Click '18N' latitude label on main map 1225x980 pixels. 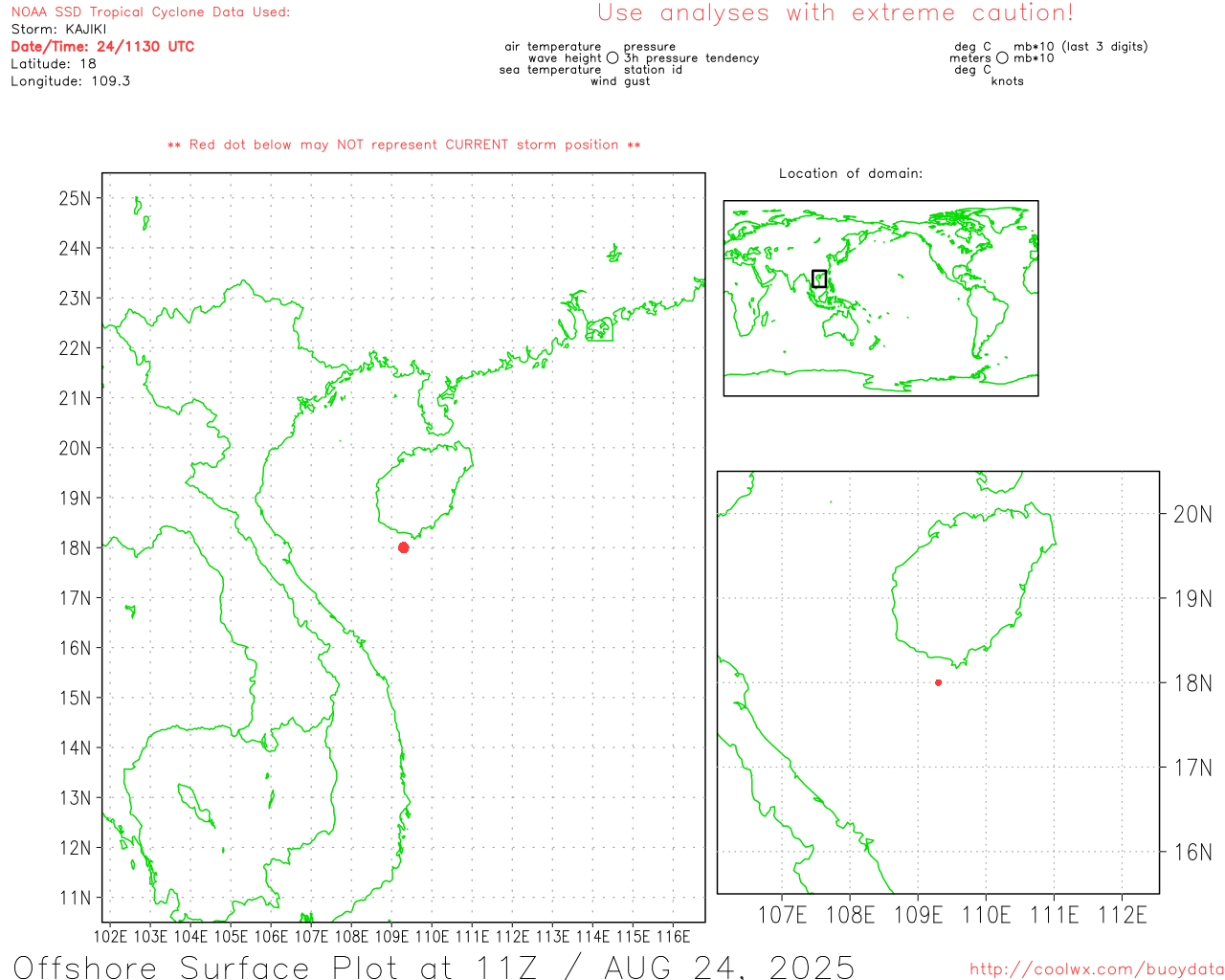point(75,548)
